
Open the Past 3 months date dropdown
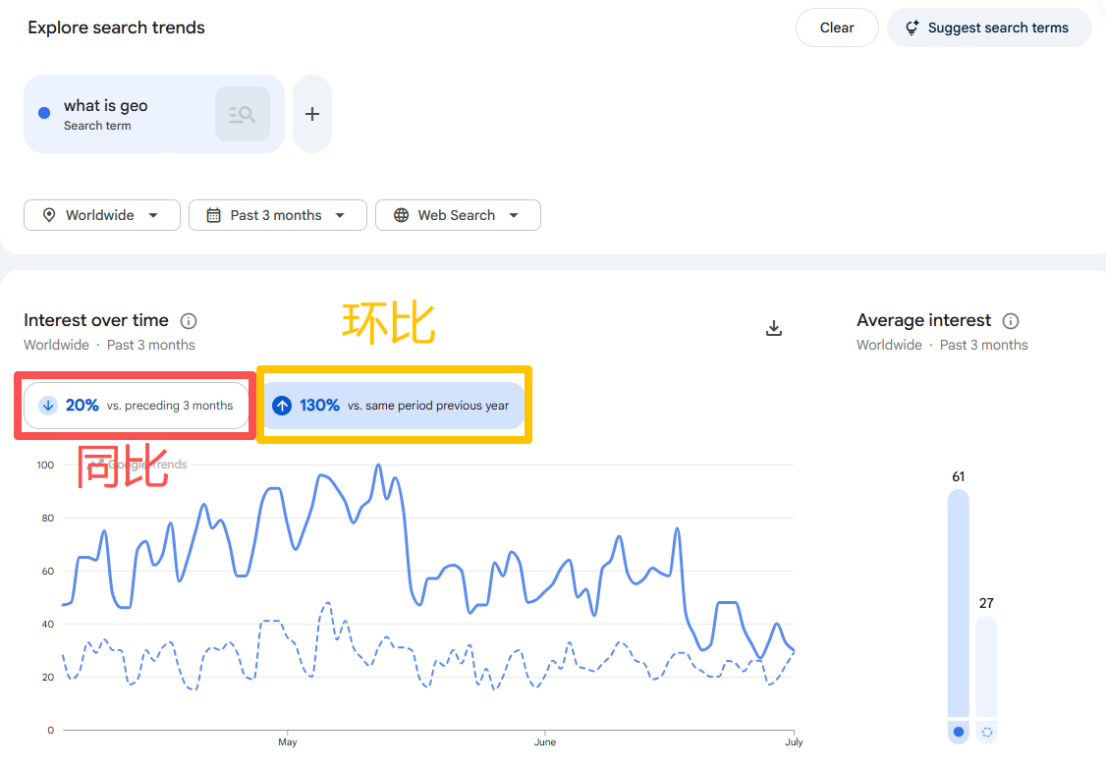click(x=278, y=215)
